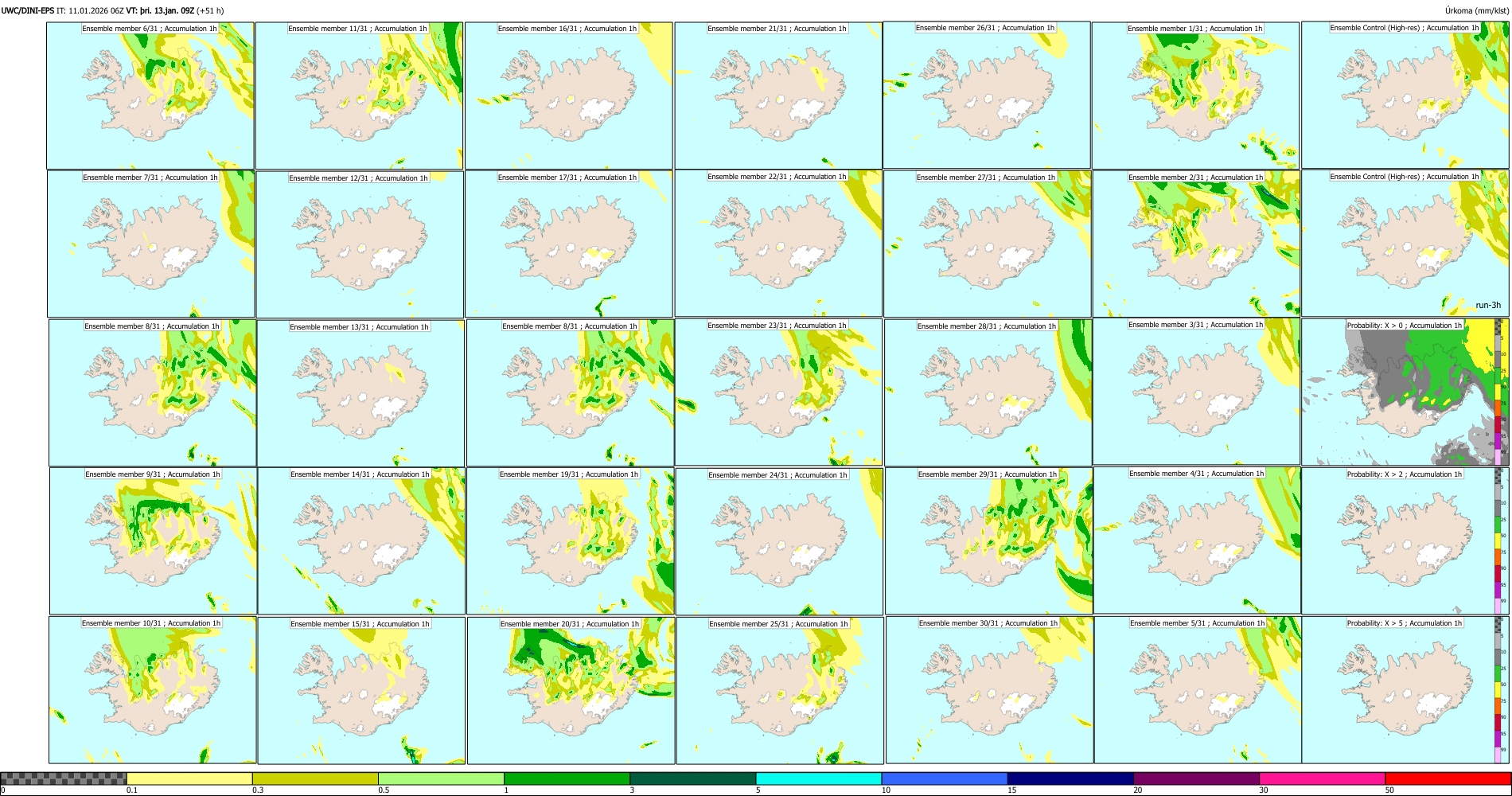Open the Ensemble member 17/31 map
Viewport: 1512px width, 796px height.
(569, 244)
